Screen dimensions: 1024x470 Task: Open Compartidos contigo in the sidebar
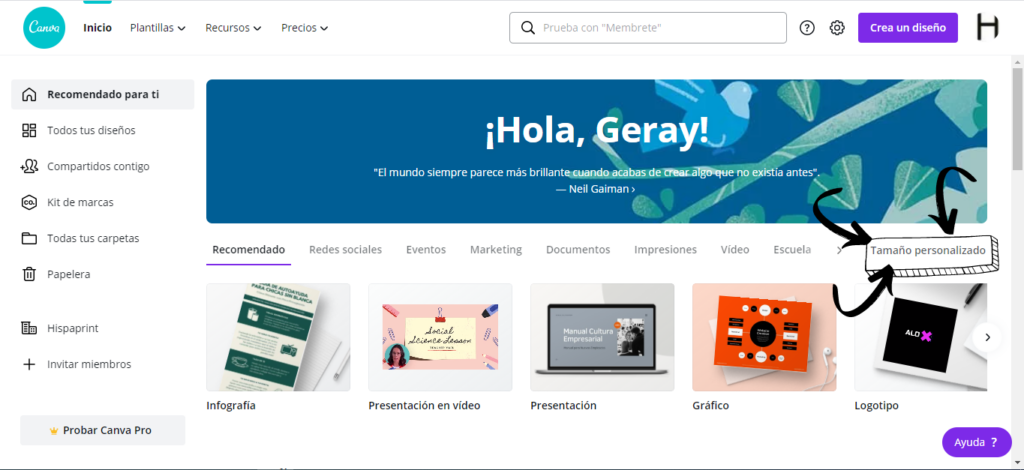click(x=103, y=166)
